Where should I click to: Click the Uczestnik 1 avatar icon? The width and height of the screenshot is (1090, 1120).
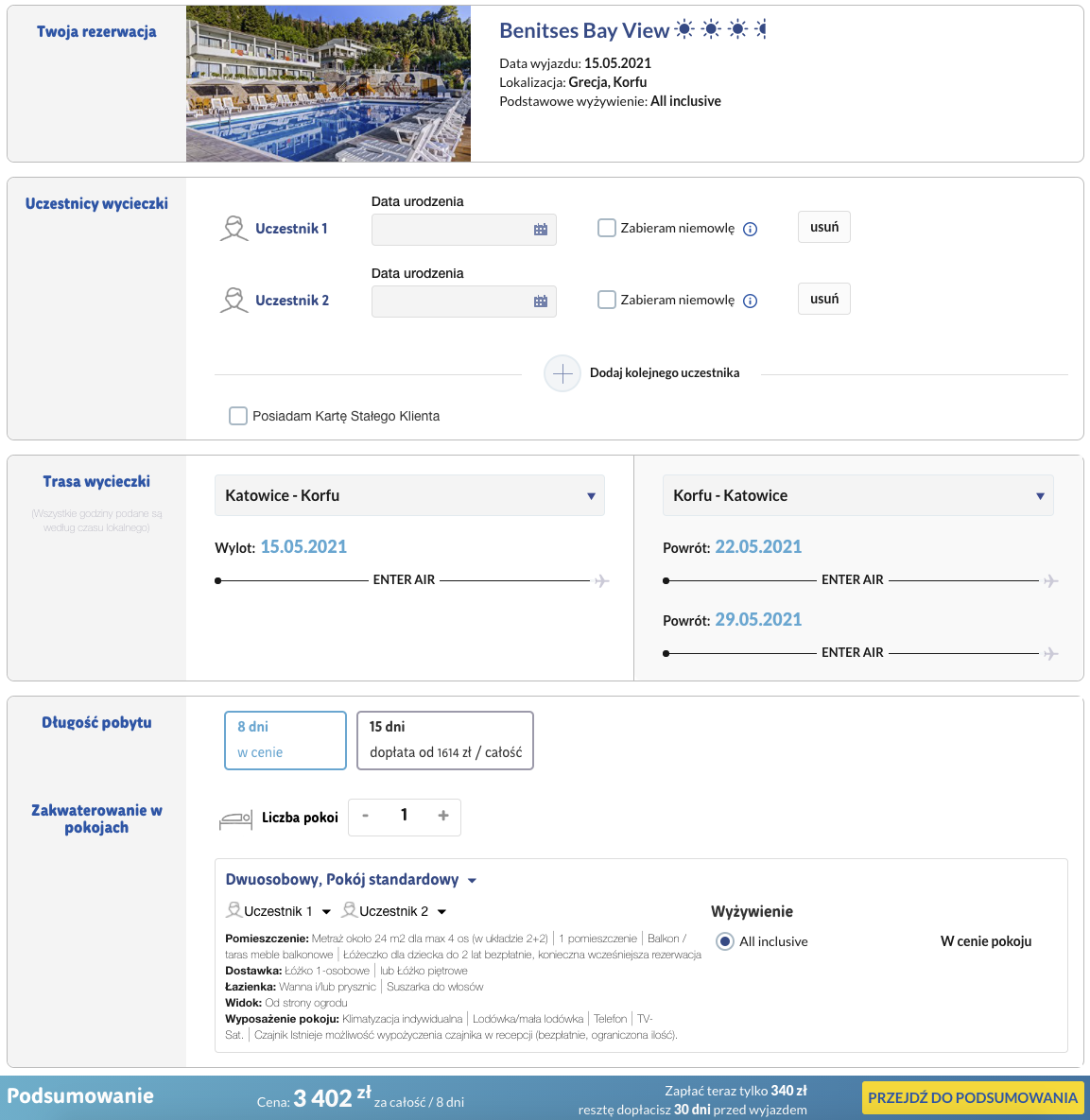coord(234,229)
